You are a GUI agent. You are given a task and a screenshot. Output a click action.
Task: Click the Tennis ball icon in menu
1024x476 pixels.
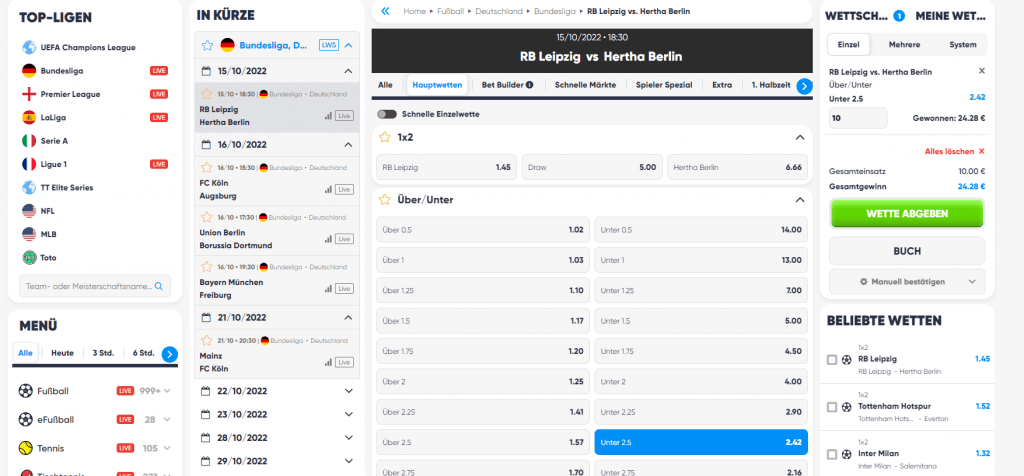25,448
